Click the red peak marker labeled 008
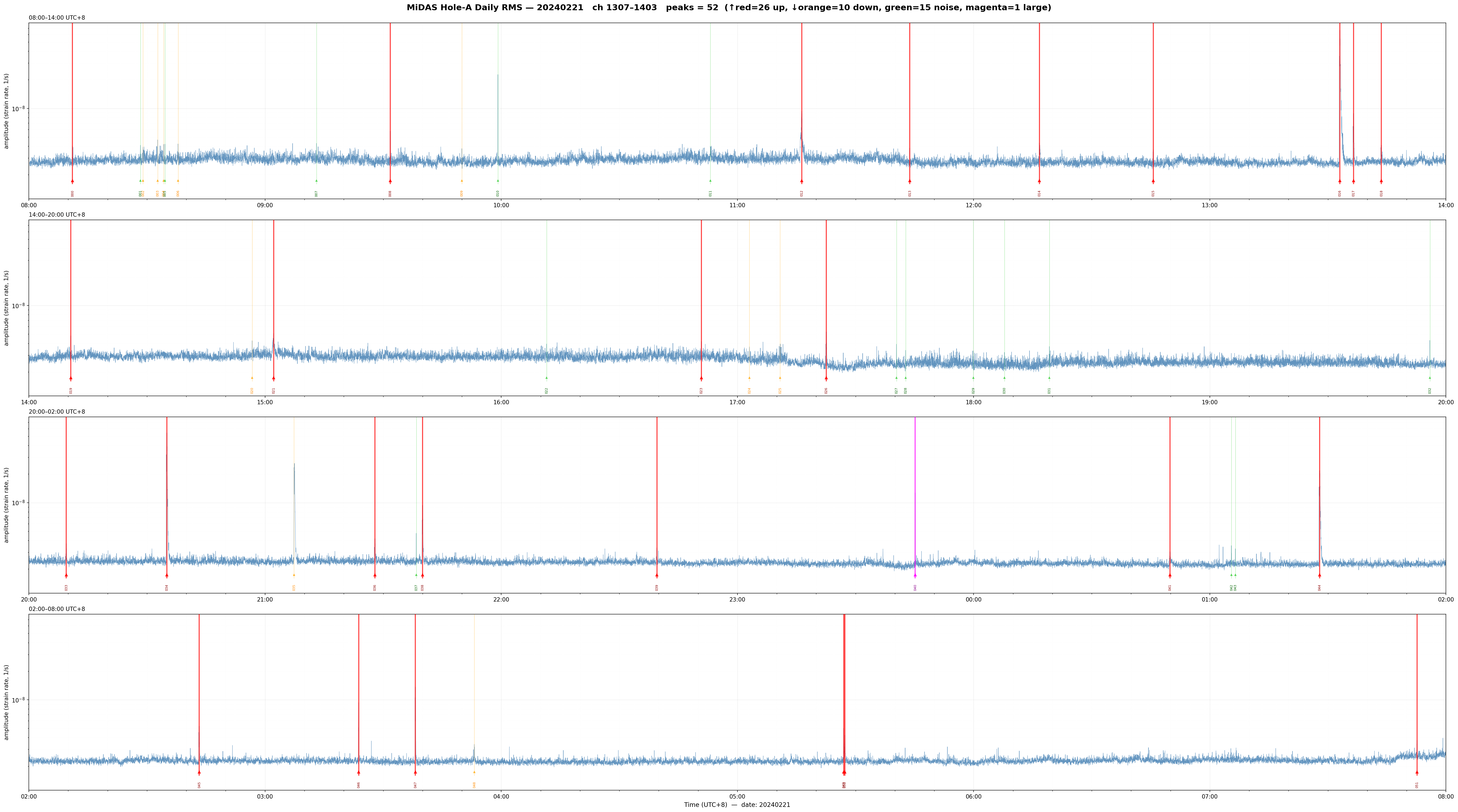 390,181
